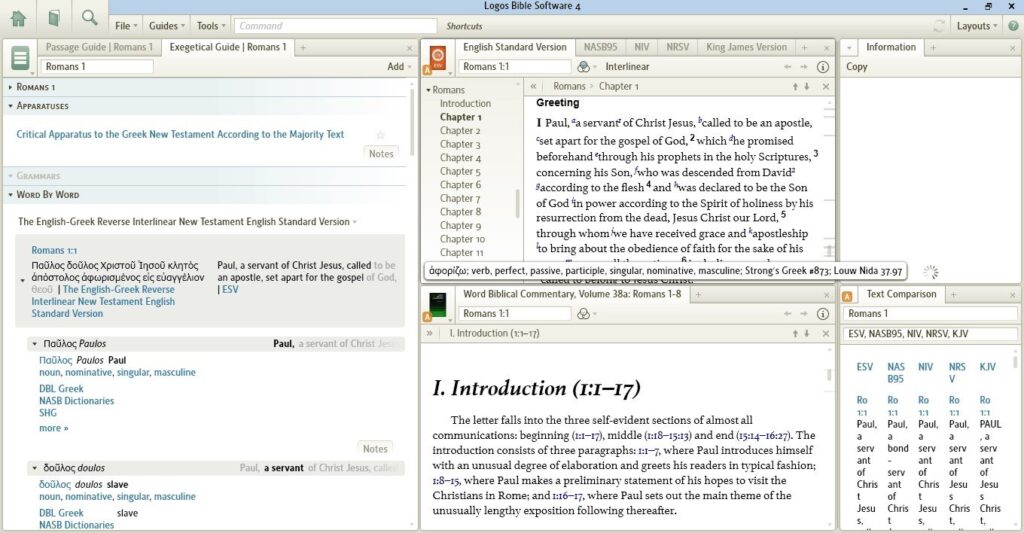Collapse ESV contents sidebar with double chevron
1024x533 pixels.
pos(534,86)
